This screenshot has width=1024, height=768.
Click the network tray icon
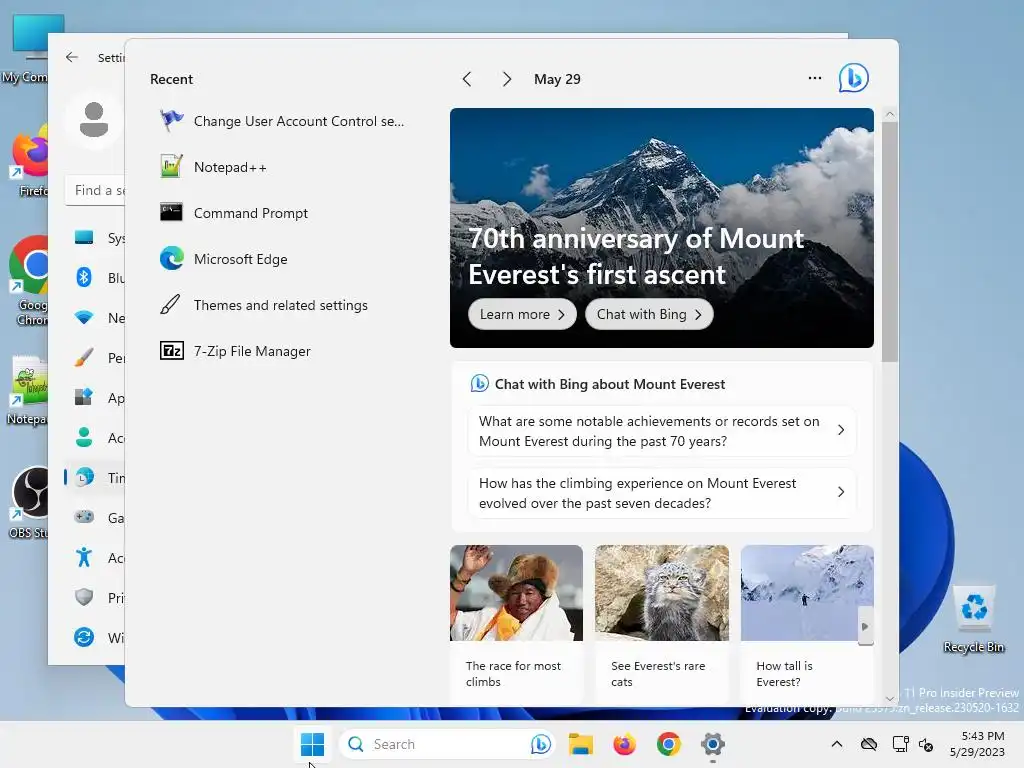pos(900,744)
